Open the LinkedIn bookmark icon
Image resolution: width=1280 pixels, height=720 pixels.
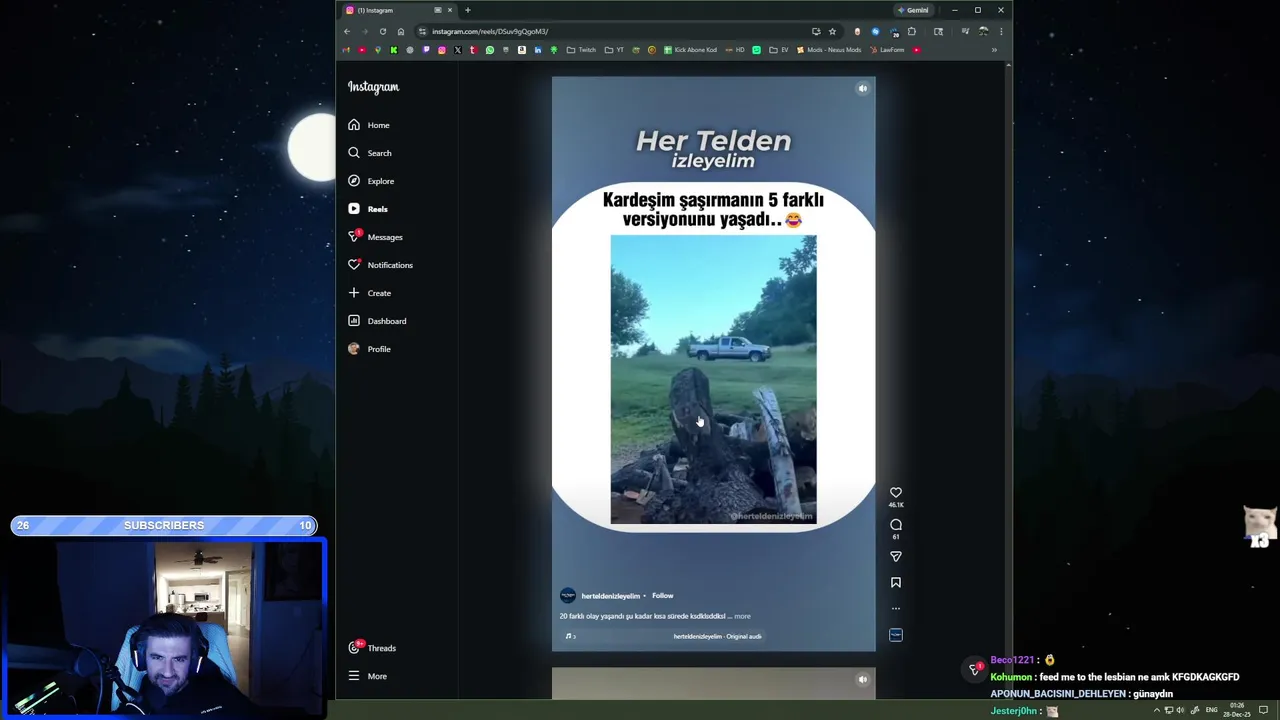click(538, 50)
